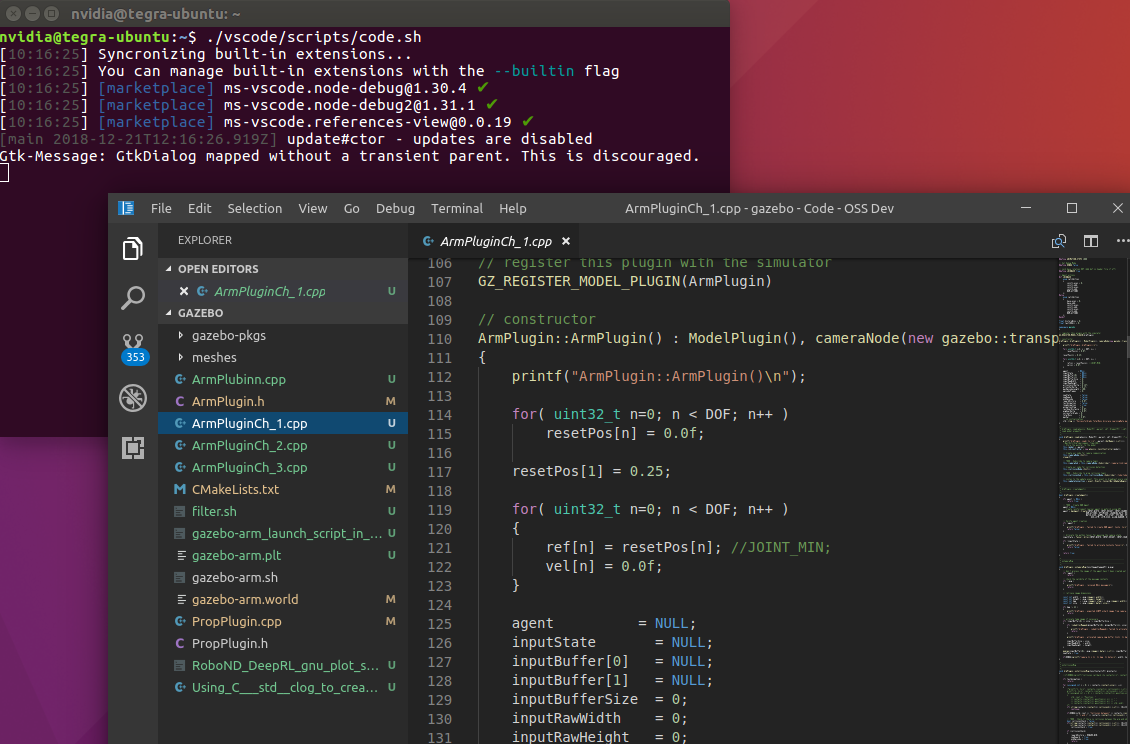Viewport: 1130px width, 744px height.
Task: Click the //JOINT_MIN comment on line 121
Action: tap(780, 547)
